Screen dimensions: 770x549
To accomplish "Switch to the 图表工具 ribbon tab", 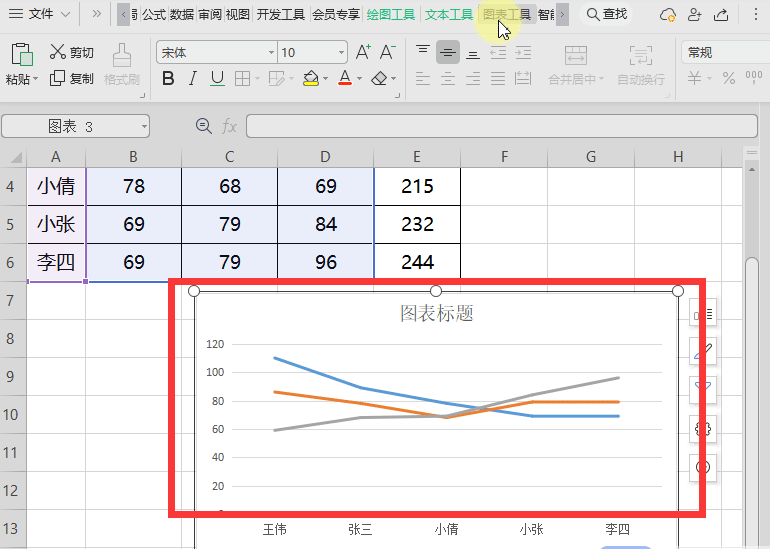I will click(x=506, y=14).
